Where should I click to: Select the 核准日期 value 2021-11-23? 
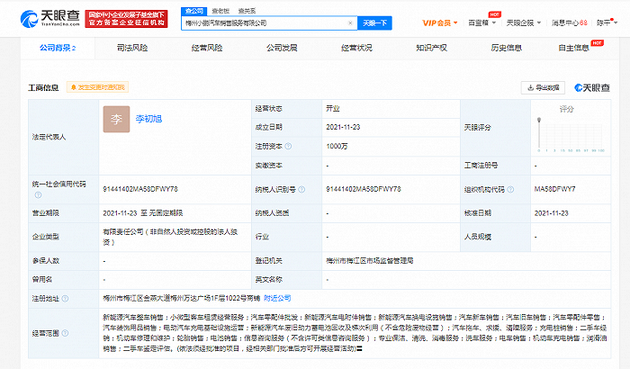[x=551, y=213]
